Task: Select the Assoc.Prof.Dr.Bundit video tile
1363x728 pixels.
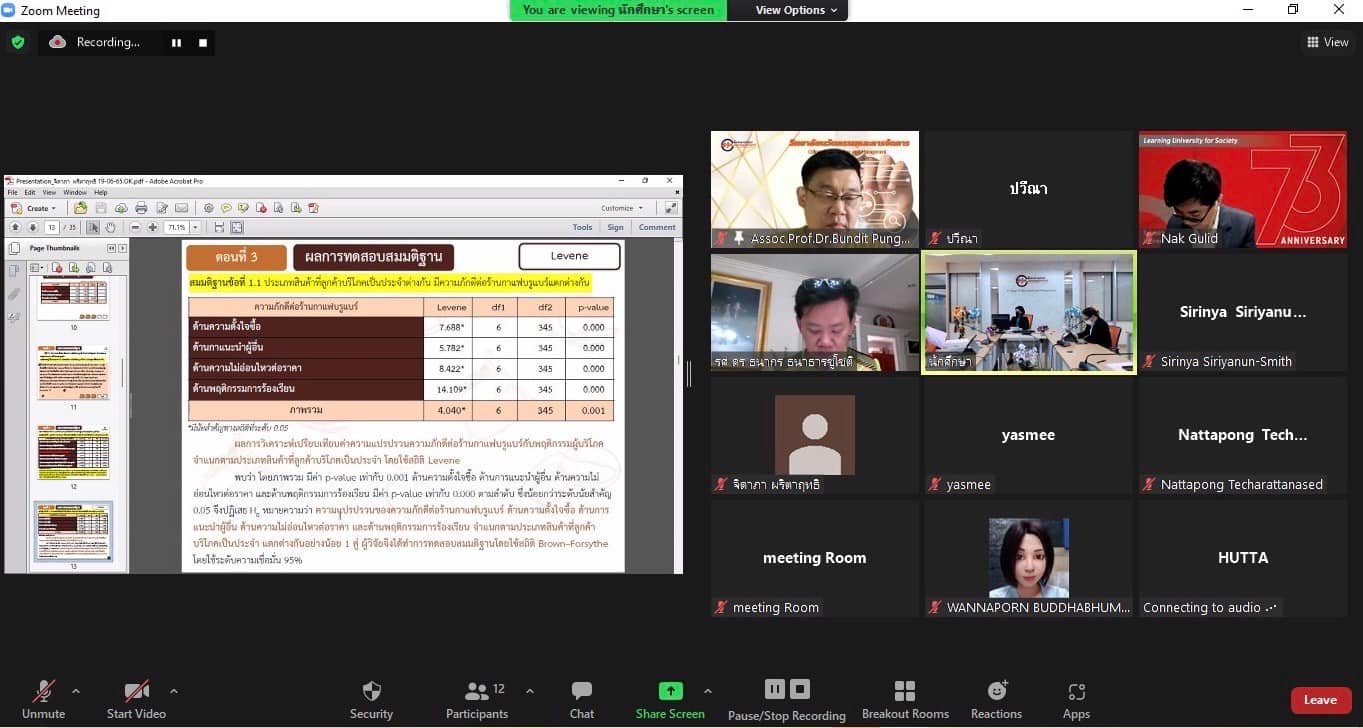Action: [x=814, y=189]
